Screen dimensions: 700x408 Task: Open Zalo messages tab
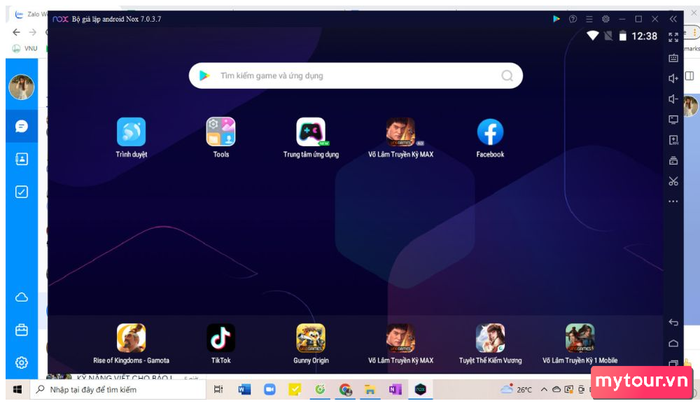pos(21,126)
